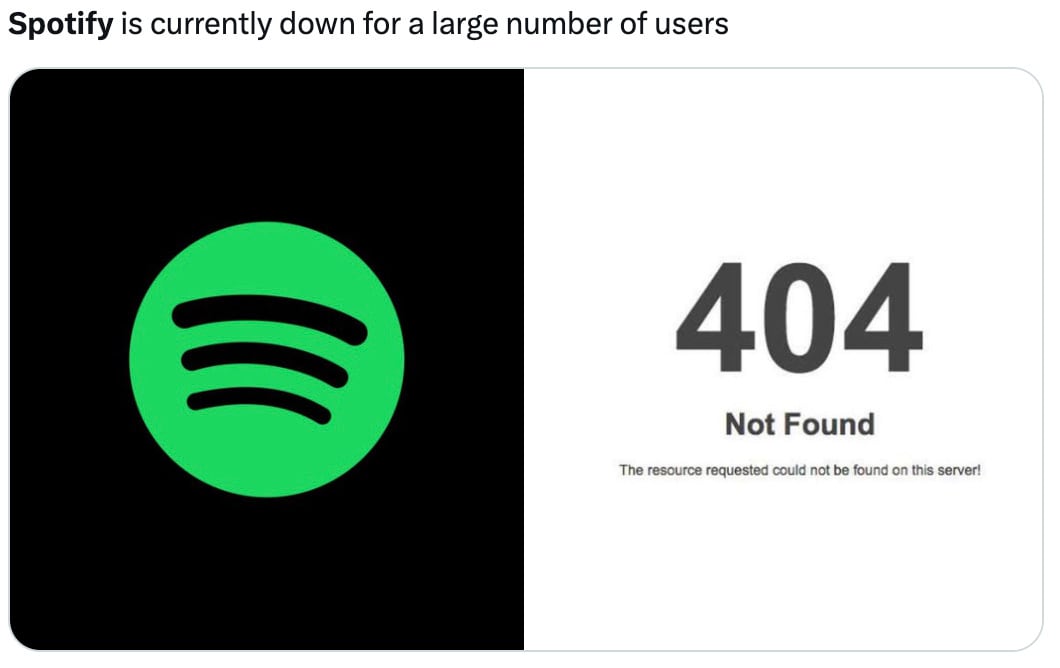Click the blank white area below the error message
This screenshot has height=668, width=1060.
(790, 570)
